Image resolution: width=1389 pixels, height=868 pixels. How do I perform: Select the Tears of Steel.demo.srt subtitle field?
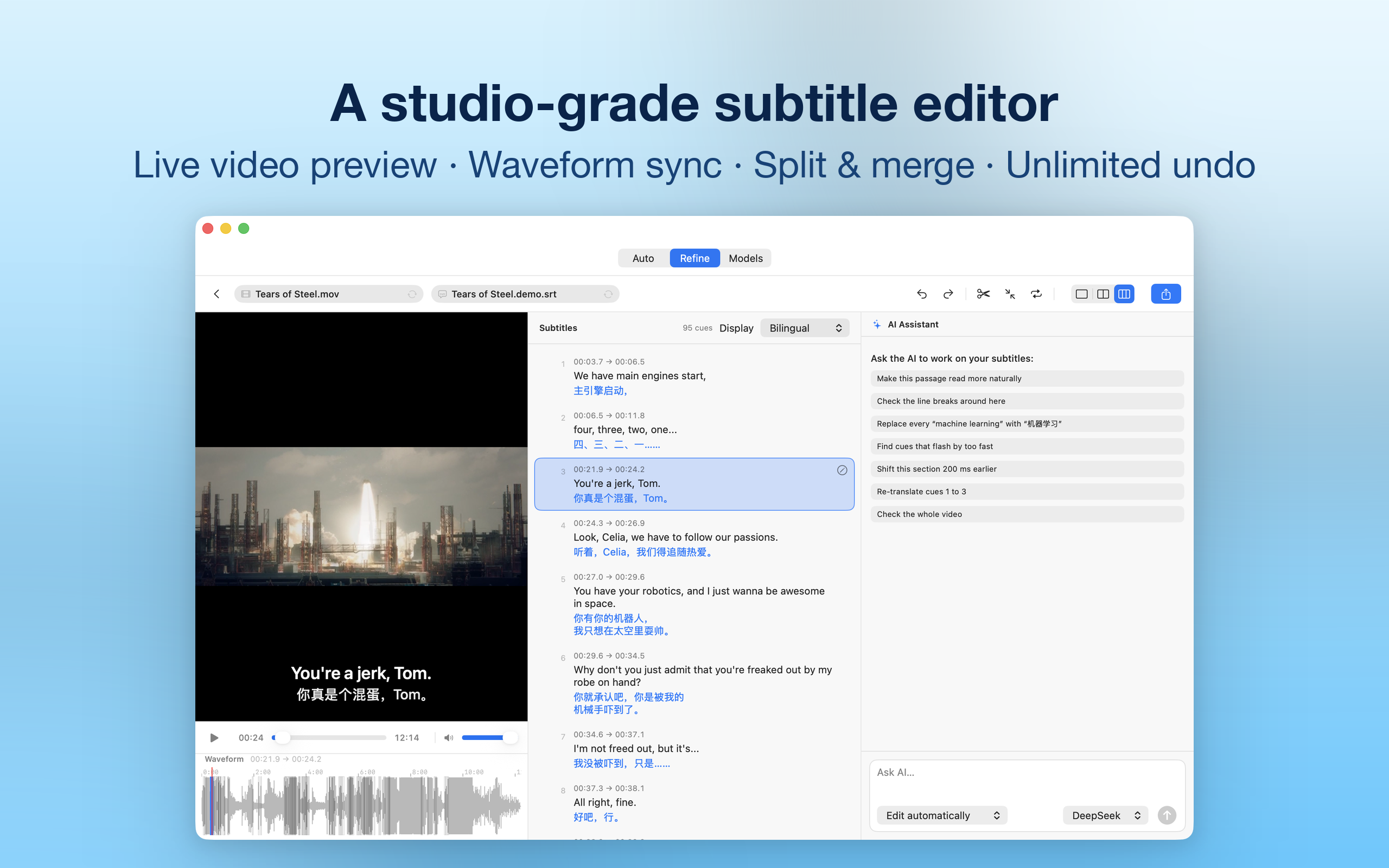(525, 294)
